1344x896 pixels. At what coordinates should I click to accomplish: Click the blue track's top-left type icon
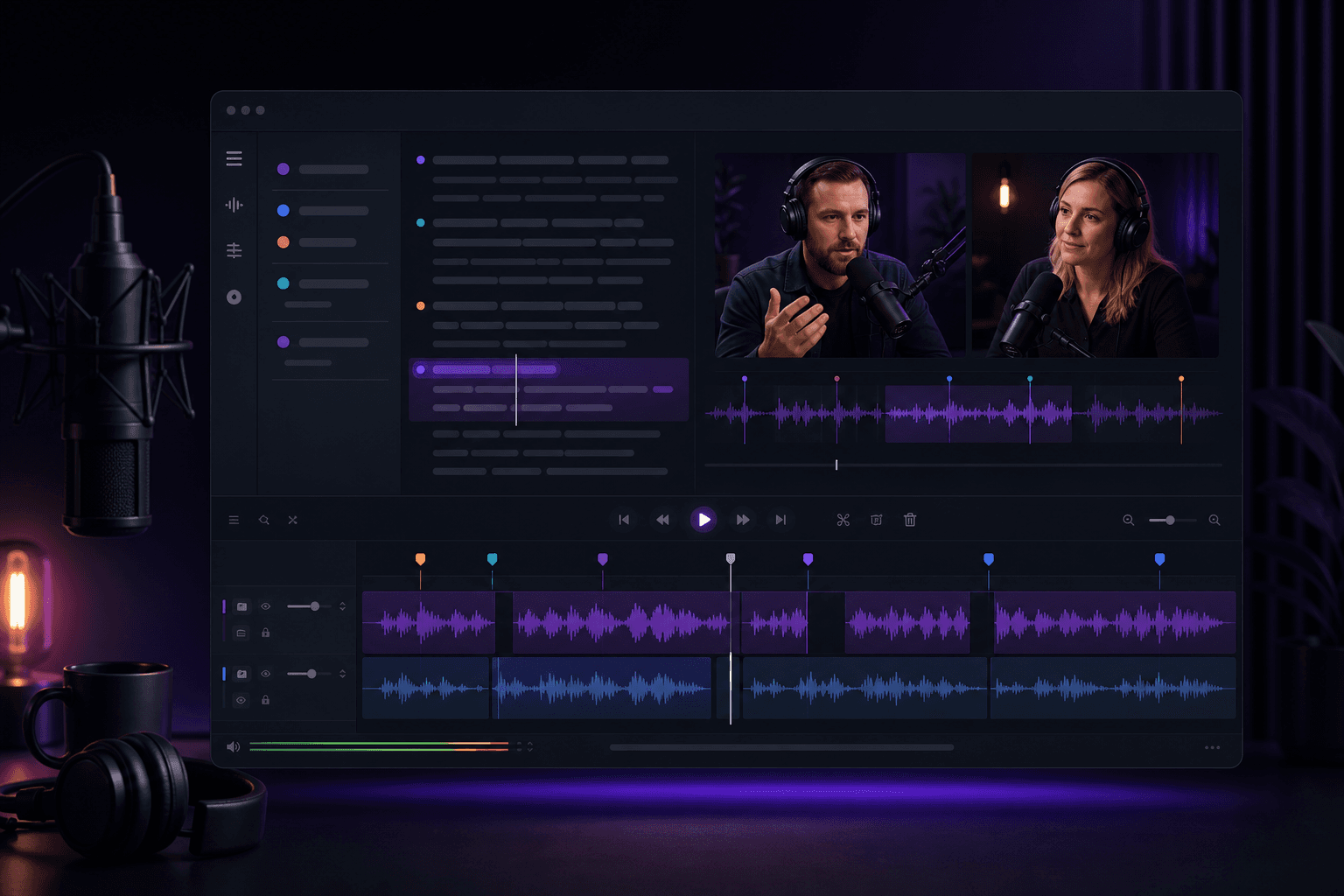pos(241,674)
